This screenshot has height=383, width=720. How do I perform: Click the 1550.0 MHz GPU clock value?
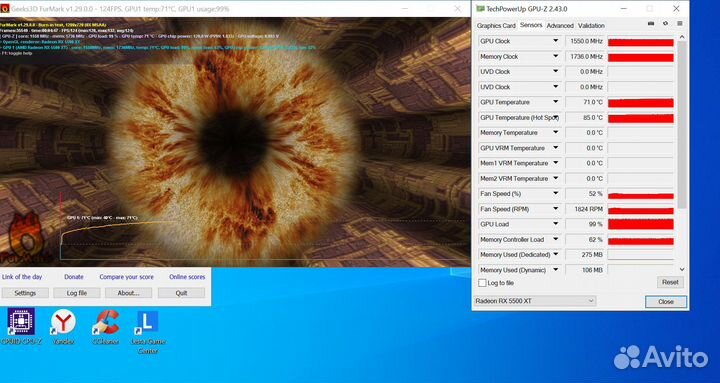coord(585,41)
